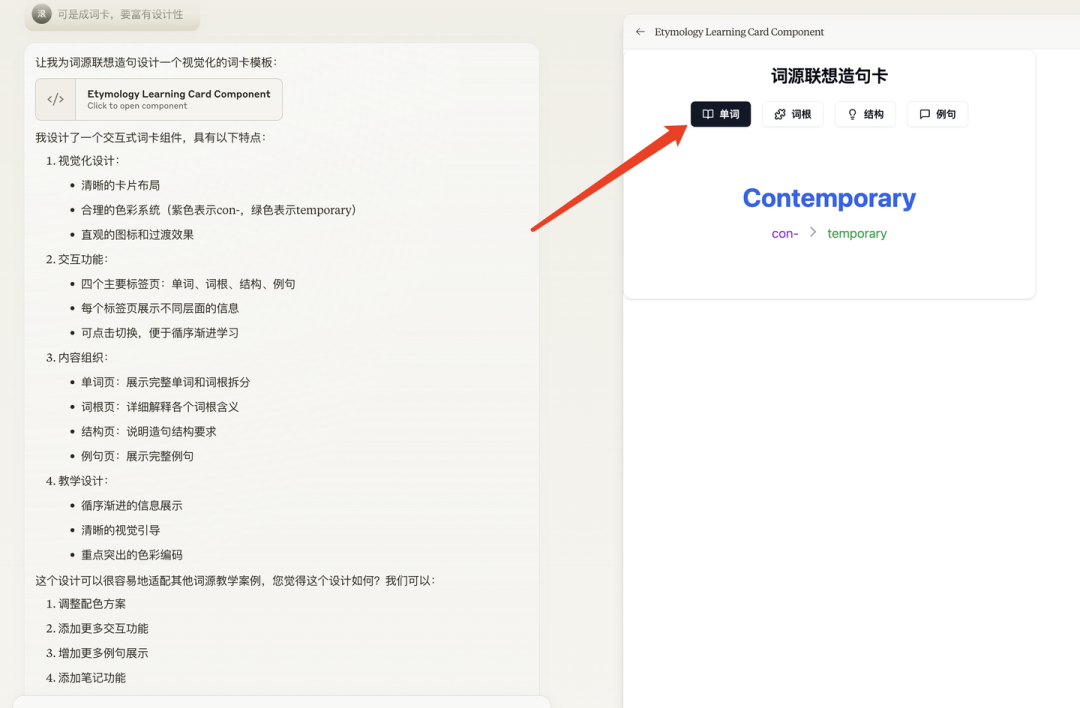Click the bullet 每个标签页展示不同层面的信息

tap(160, 309)
